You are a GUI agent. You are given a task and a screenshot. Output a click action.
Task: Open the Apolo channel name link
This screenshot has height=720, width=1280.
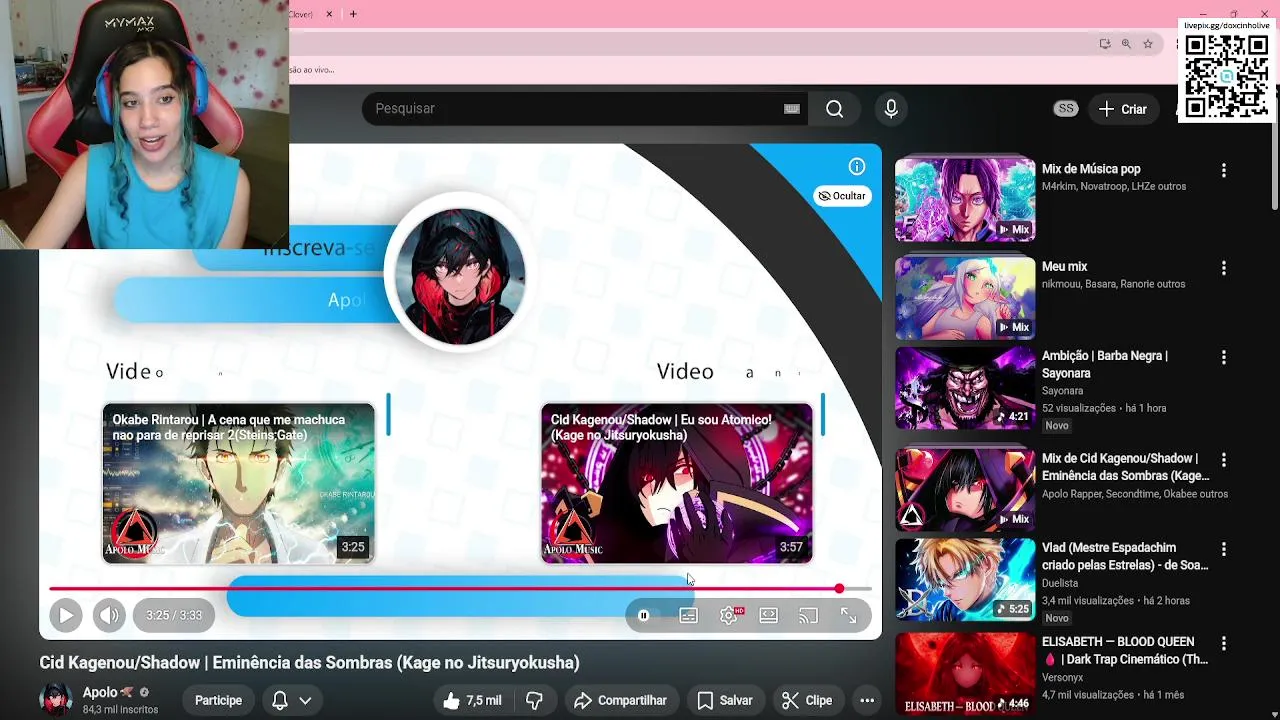(x=100, y=692)
